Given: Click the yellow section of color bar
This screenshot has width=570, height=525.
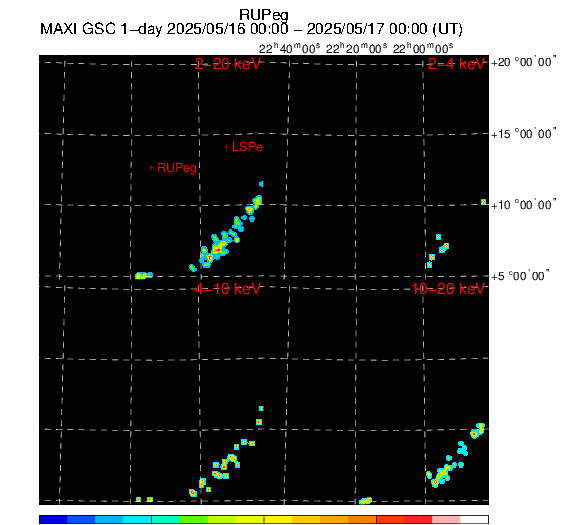Looking at the screenshot, I should click(x=278, y=519).
